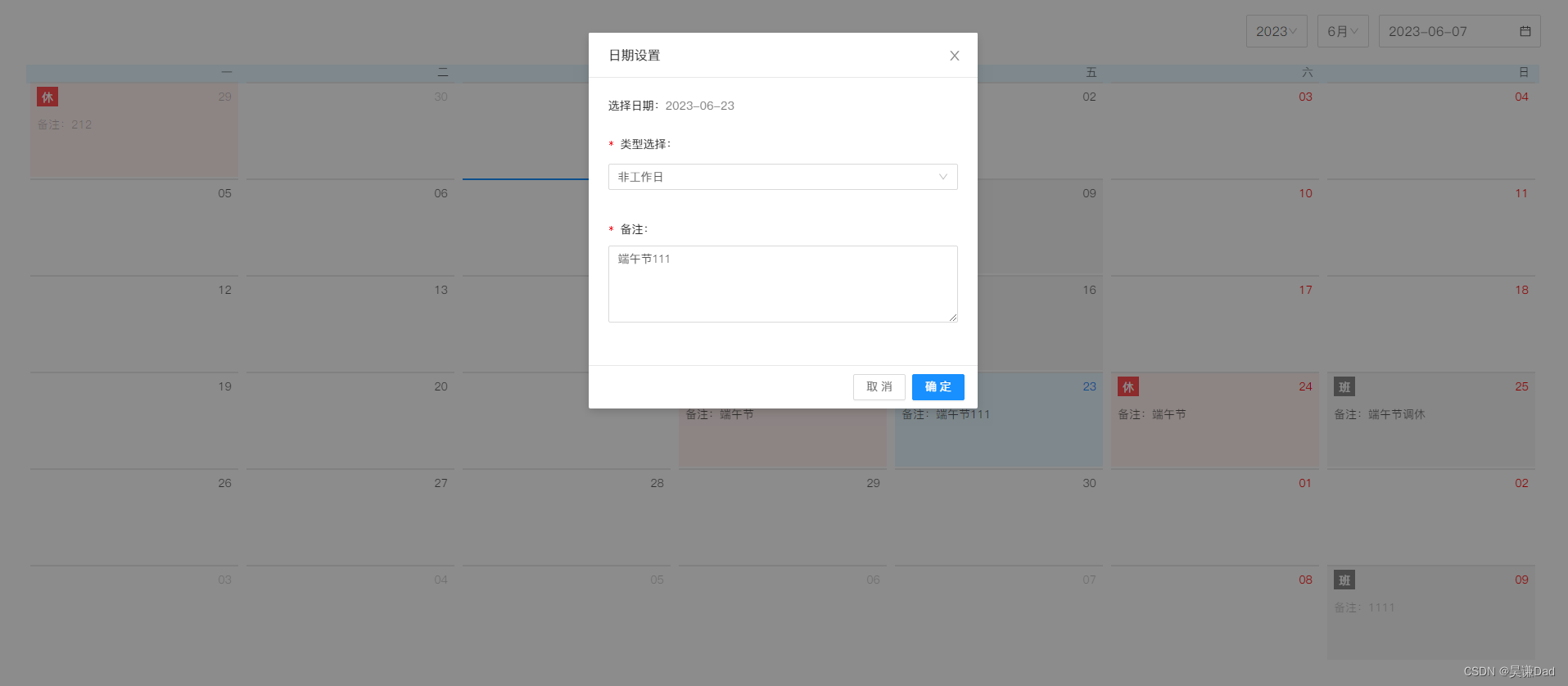Click the 五 weekday column header
This screenshot has height=686, width=1568.
(1091, 73)
